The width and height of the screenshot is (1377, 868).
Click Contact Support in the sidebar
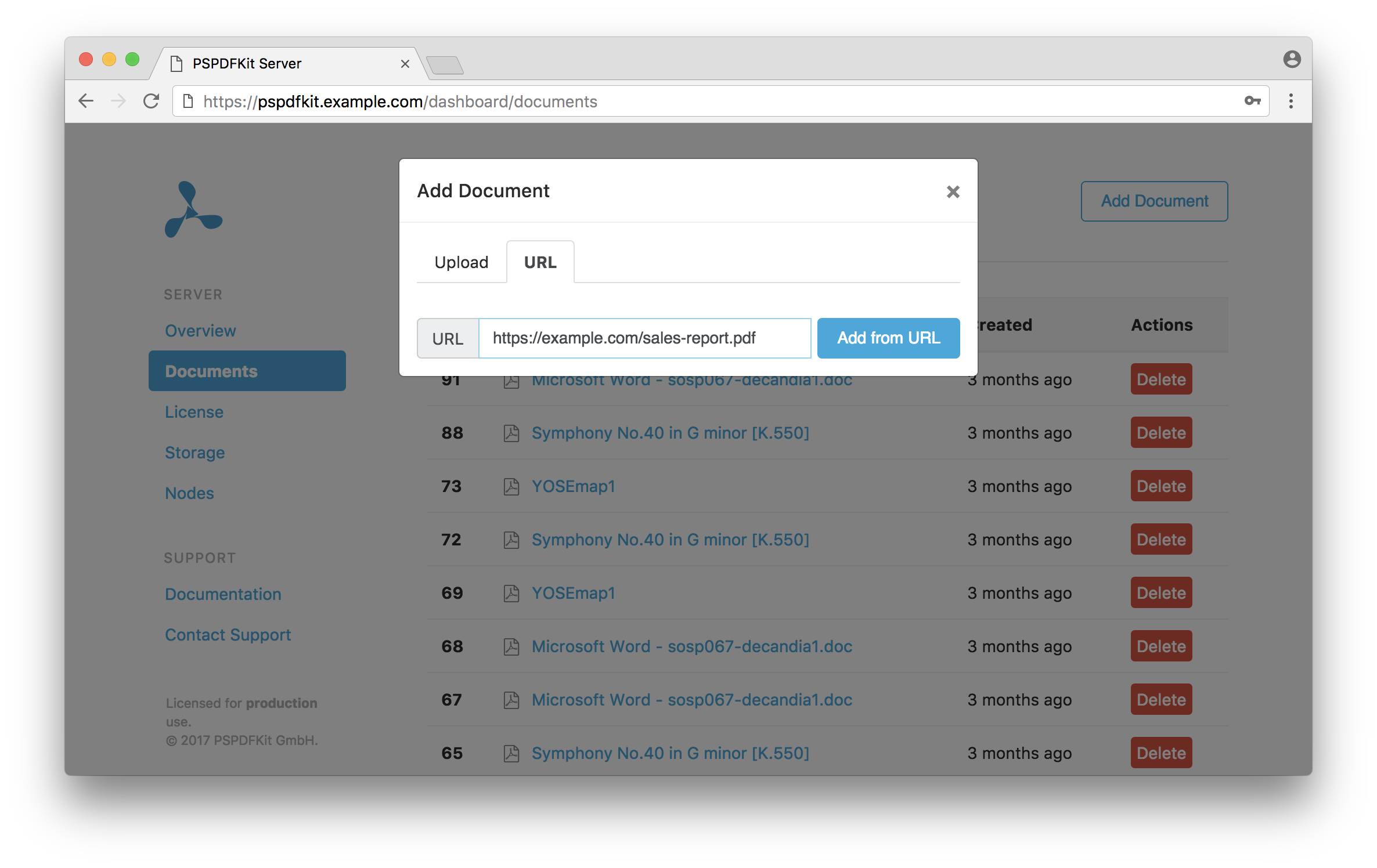[228, 634]
